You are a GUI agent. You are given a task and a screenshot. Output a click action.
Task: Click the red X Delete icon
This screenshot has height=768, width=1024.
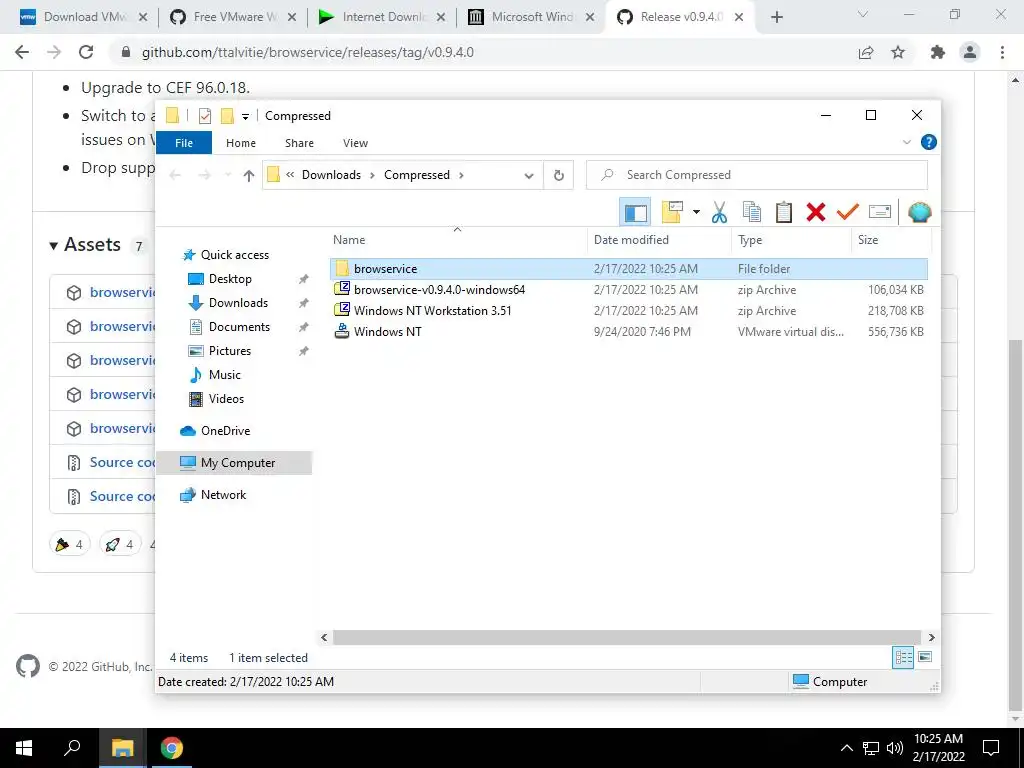[816, 212]
